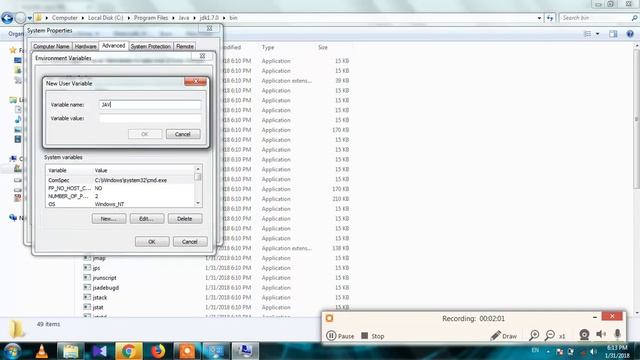Select jmap file in bin folder
Viewport: 640px width, 360px height.
tap(99, 258)
